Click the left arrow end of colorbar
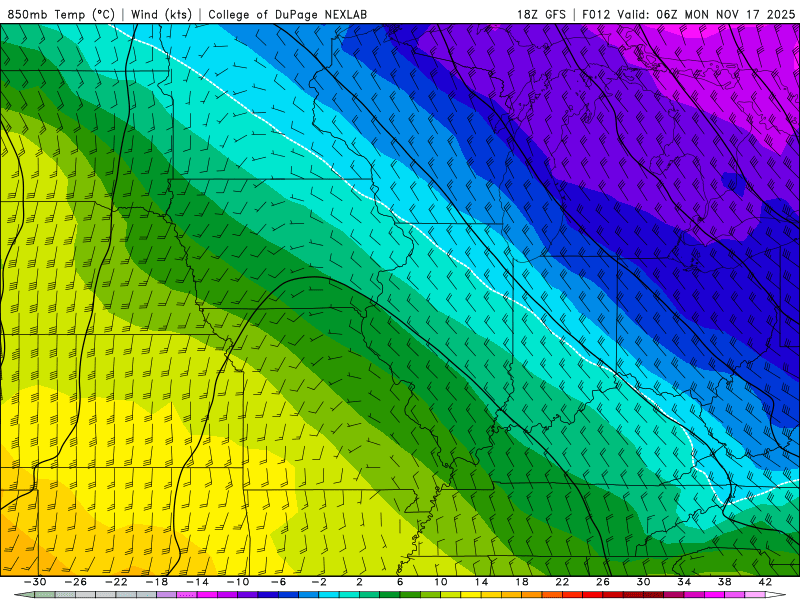Image resolution: width=800 pixels, height=600 pixels. (x=24, y=595)
